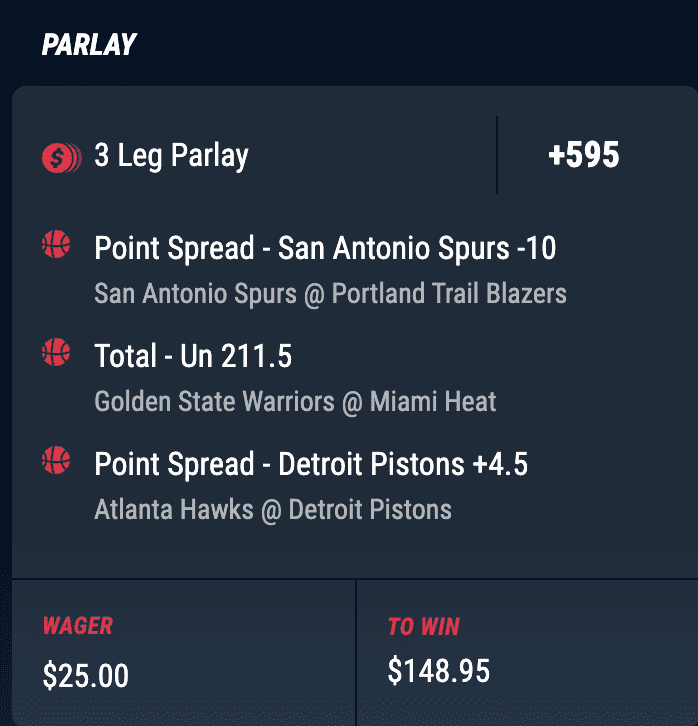Click divider line next to parlay odds
Screen dimensions: 698x726
497,155
